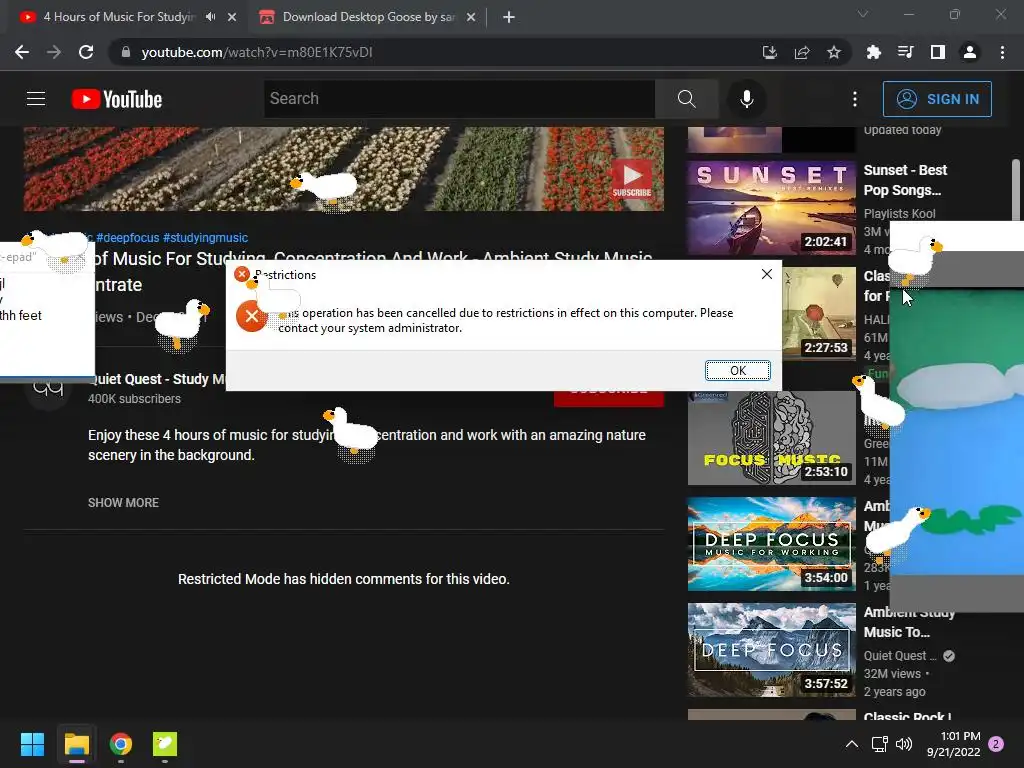Open the YouTube hamburger guide menu

(36, 99)
